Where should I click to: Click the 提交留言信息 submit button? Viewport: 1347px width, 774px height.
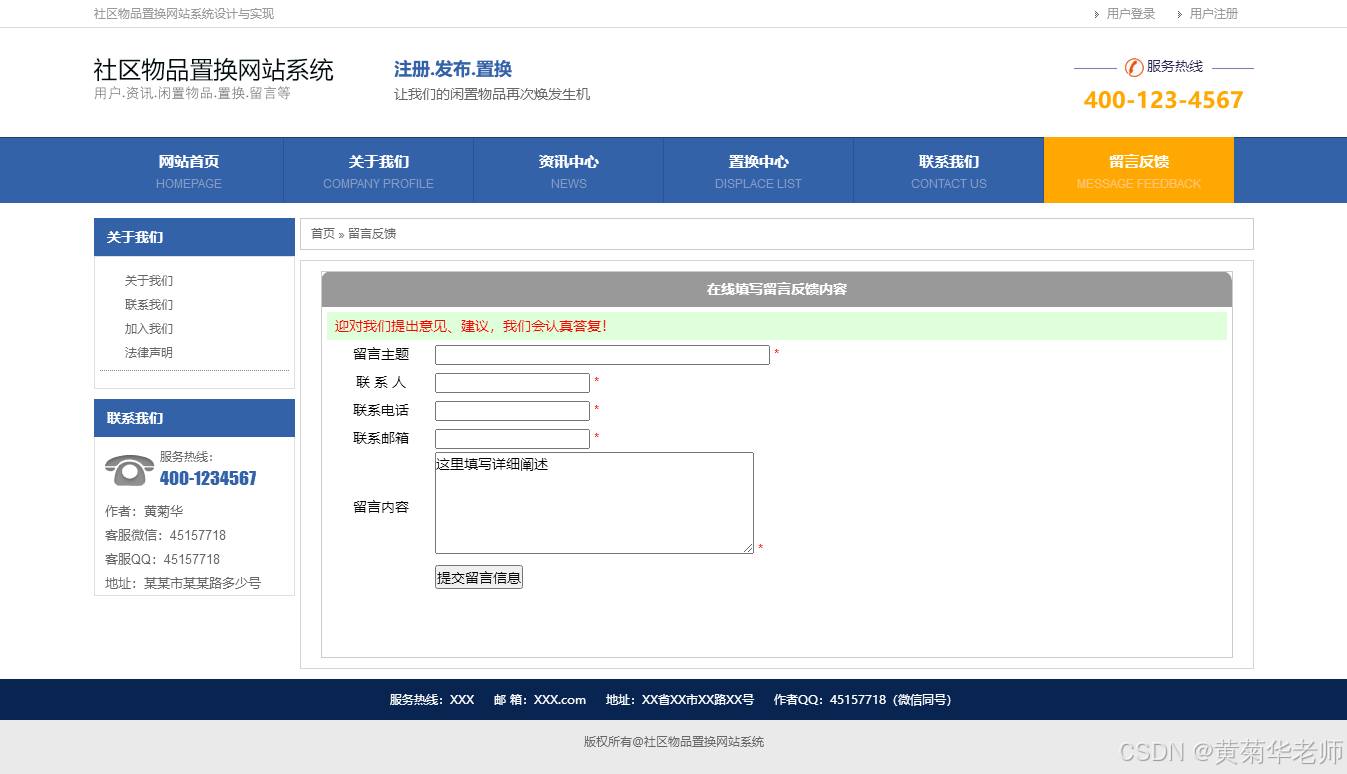pyautogui.click(x=478, y=576)
